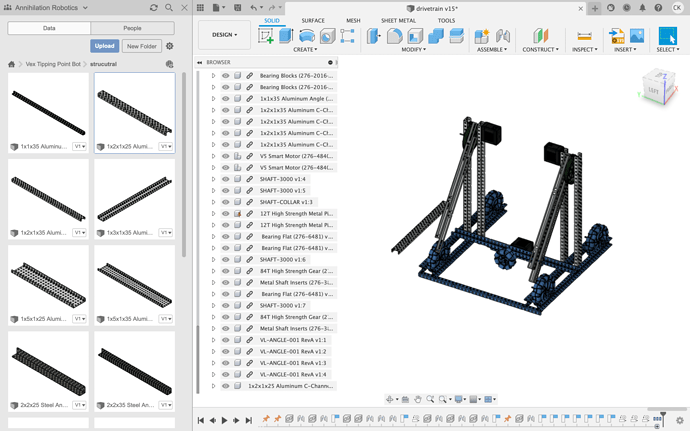Viewport: 690px width, 431px height.
Task: Open the Help icon
Action: point(658,7)
